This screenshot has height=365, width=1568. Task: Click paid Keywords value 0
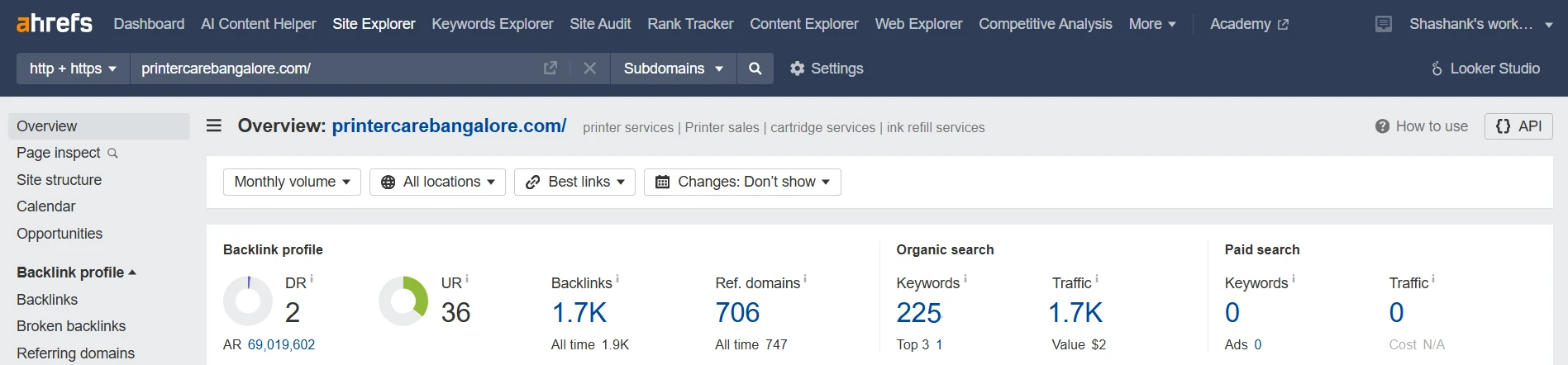tap(1232, 312)
